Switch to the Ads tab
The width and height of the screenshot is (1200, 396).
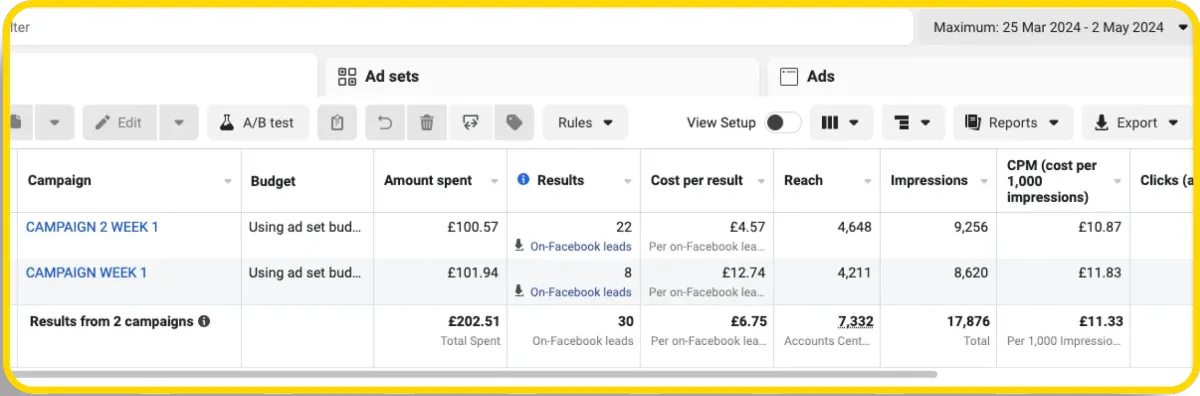pos(980,77)
